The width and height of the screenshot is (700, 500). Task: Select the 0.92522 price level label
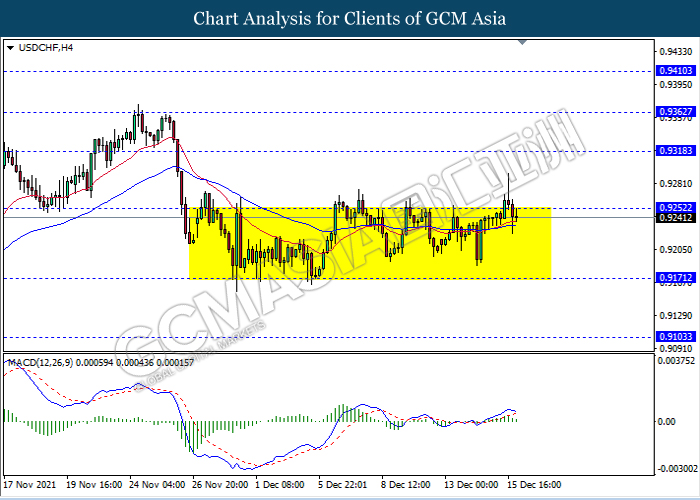(676, 208)
